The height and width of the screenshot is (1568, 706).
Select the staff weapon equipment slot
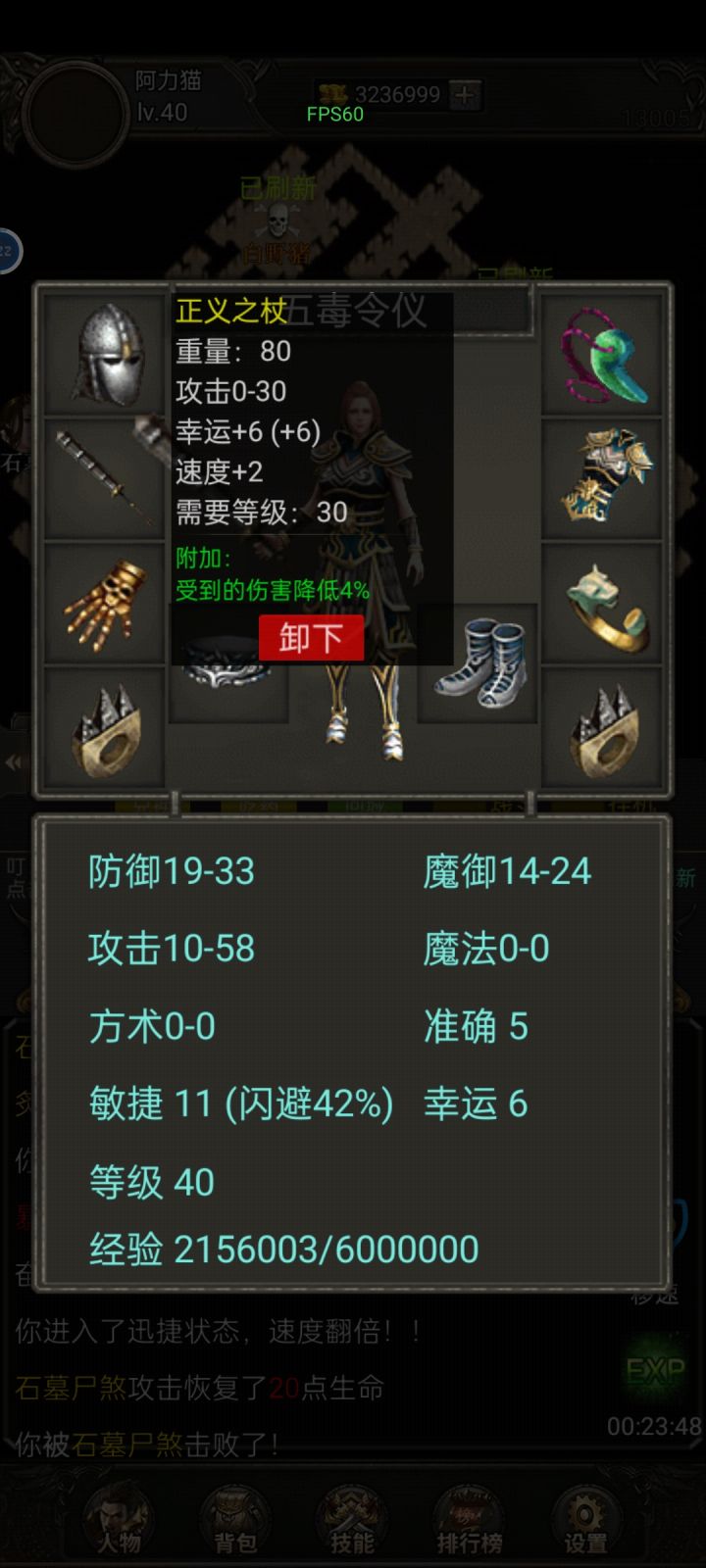(x=105, y=478)
